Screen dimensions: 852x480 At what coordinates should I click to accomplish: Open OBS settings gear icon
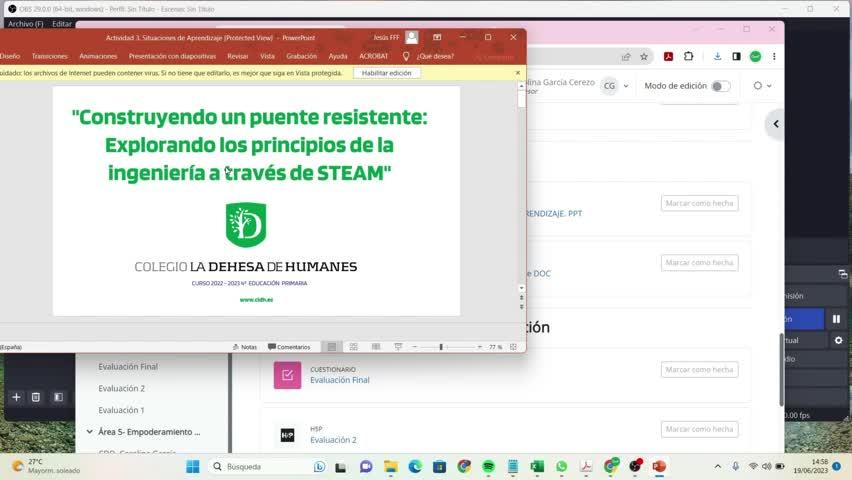pyautogui.click(x=838, y=340)
